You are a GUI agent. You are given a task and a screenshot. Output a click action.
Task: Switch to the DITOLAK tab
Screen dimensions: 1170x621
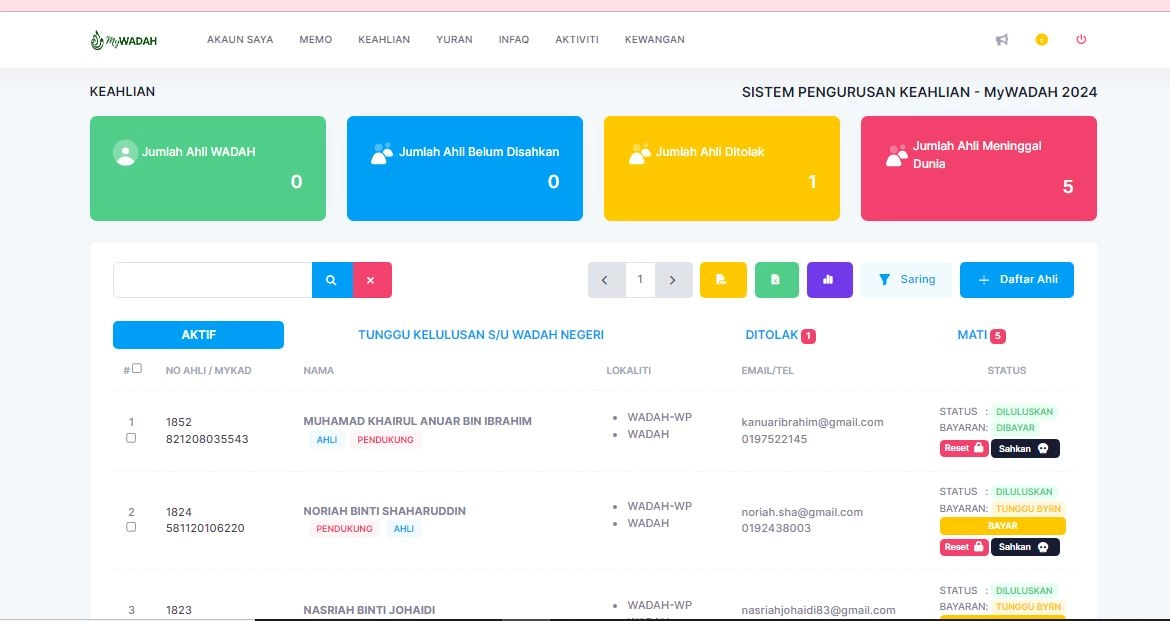coord(772,335)
